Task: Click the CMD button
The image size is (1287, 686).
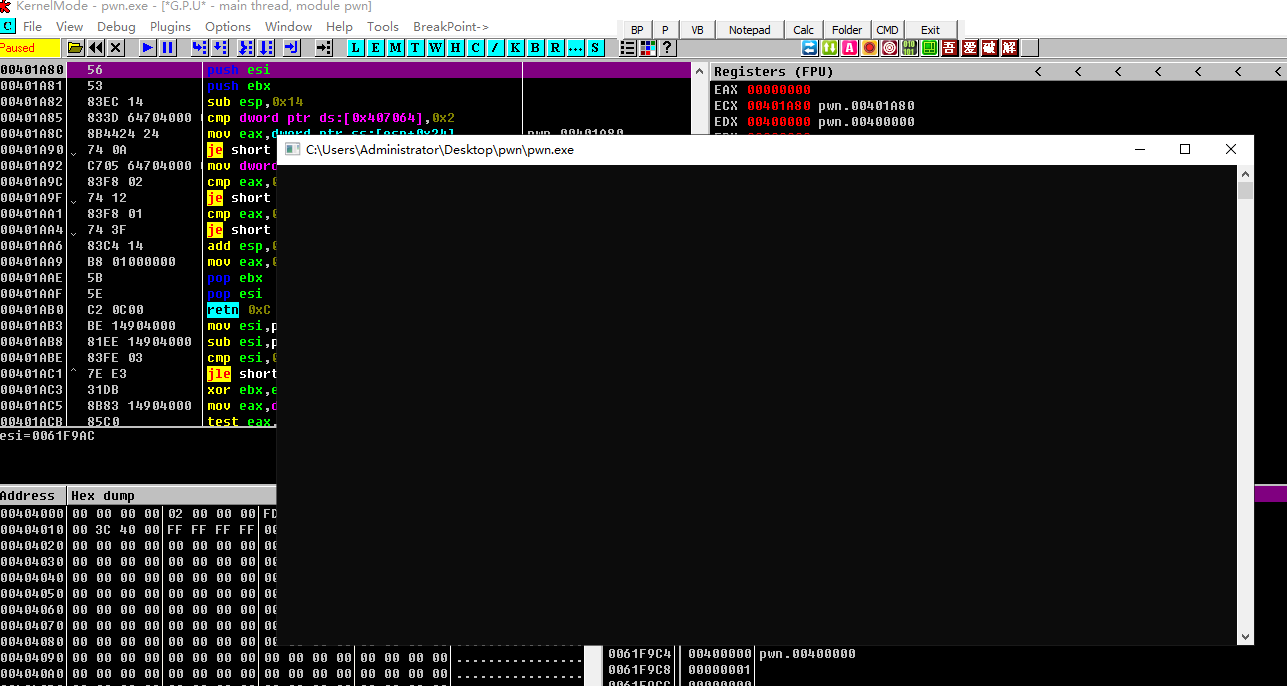Action: 888,30
